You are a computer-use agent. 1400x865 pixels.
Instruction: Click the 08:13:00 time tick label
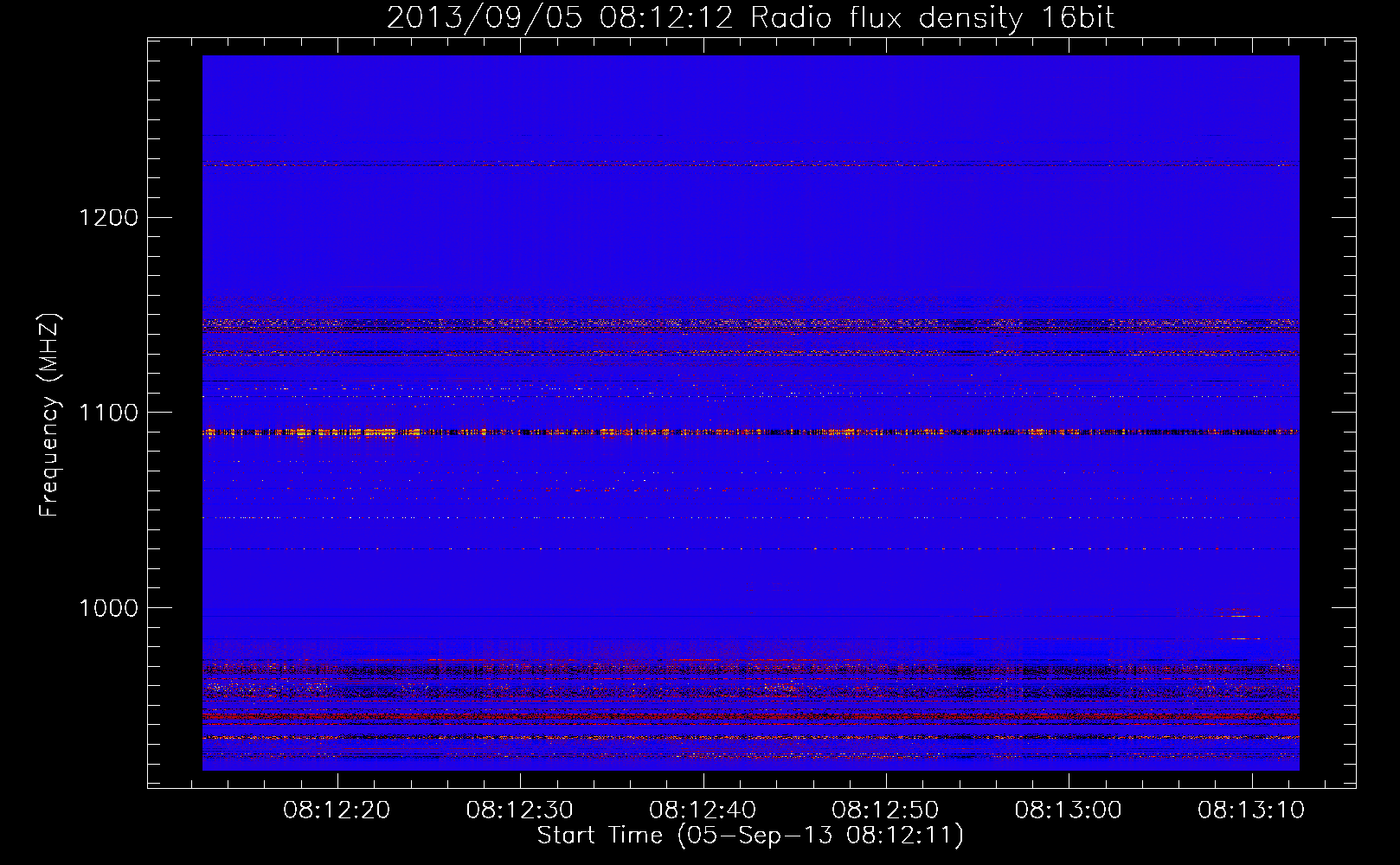[x=1069, y=811]
